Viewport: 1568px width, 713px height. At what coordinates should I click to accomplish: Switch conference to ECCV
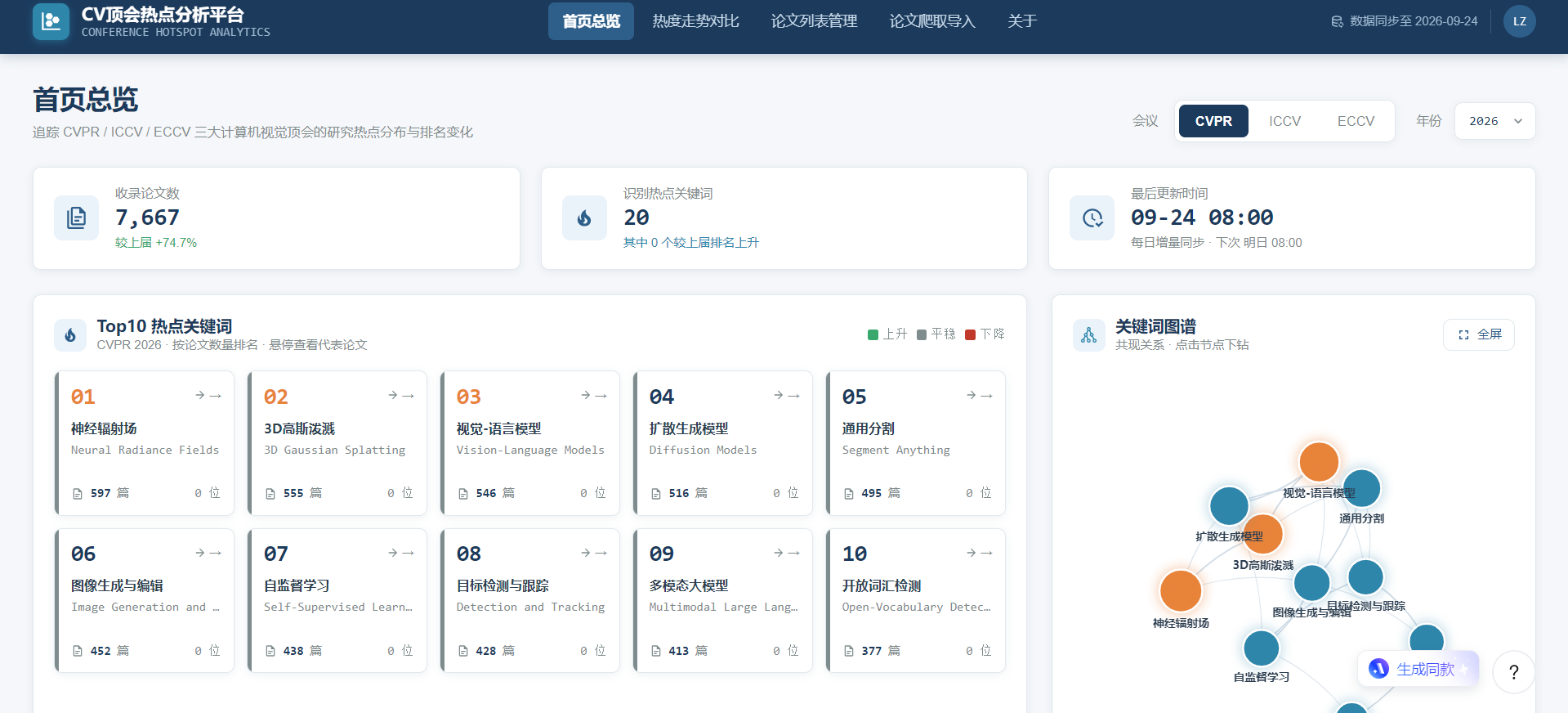tap(1356, 121)
